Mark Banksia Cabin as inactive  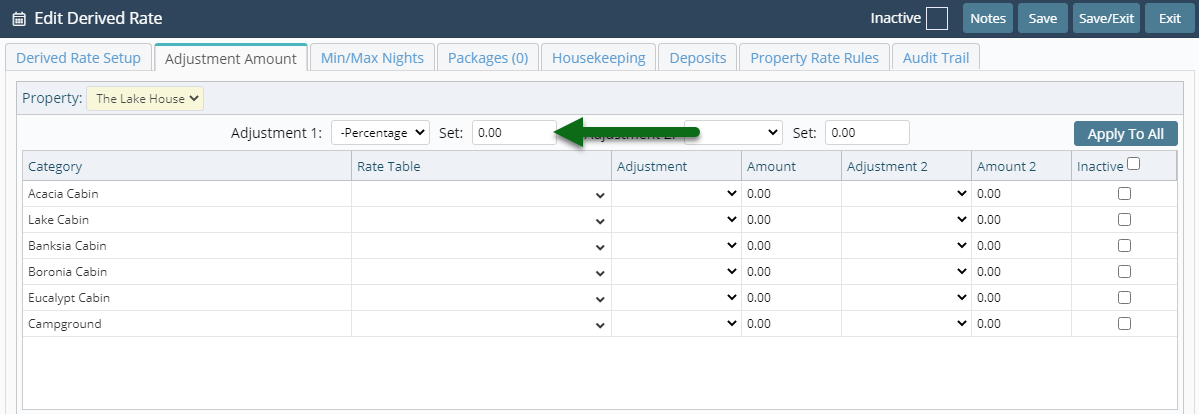[1124, 246]
